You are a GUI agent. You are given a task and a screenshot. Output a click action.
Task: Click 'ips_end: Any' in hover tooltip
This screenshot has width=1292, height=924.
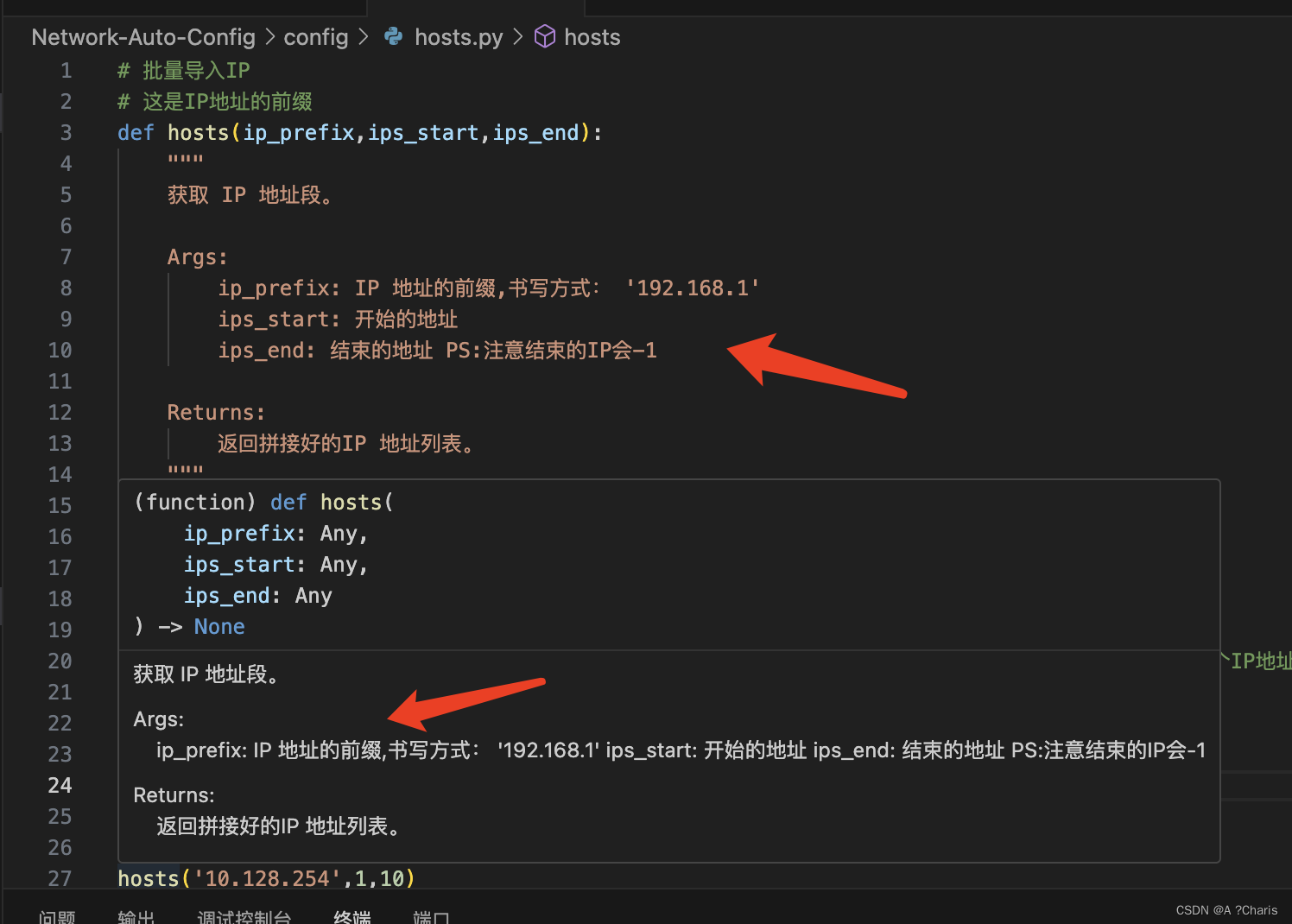pyautogui.click(x=257, y=596)
